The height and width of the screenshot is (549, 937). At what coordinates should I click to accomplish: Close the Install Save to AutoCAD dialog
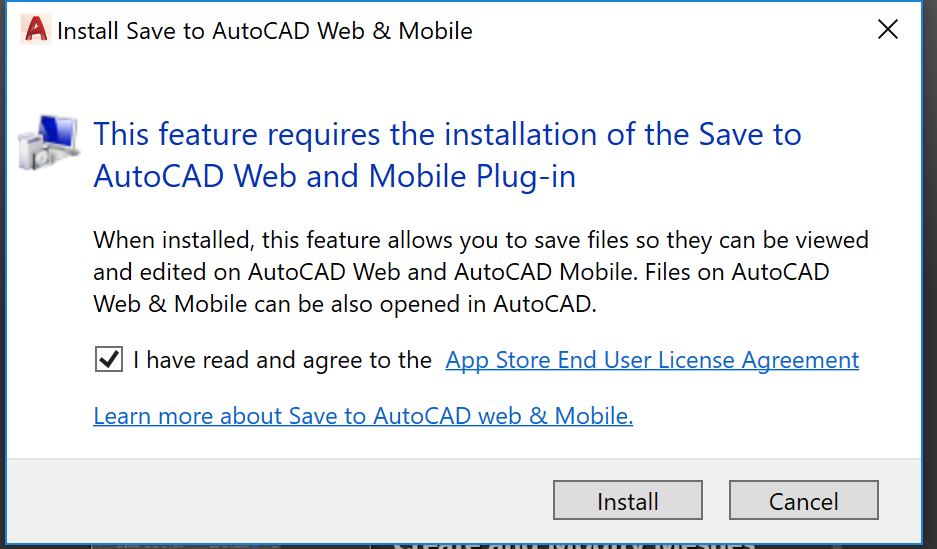coord(887,29)
